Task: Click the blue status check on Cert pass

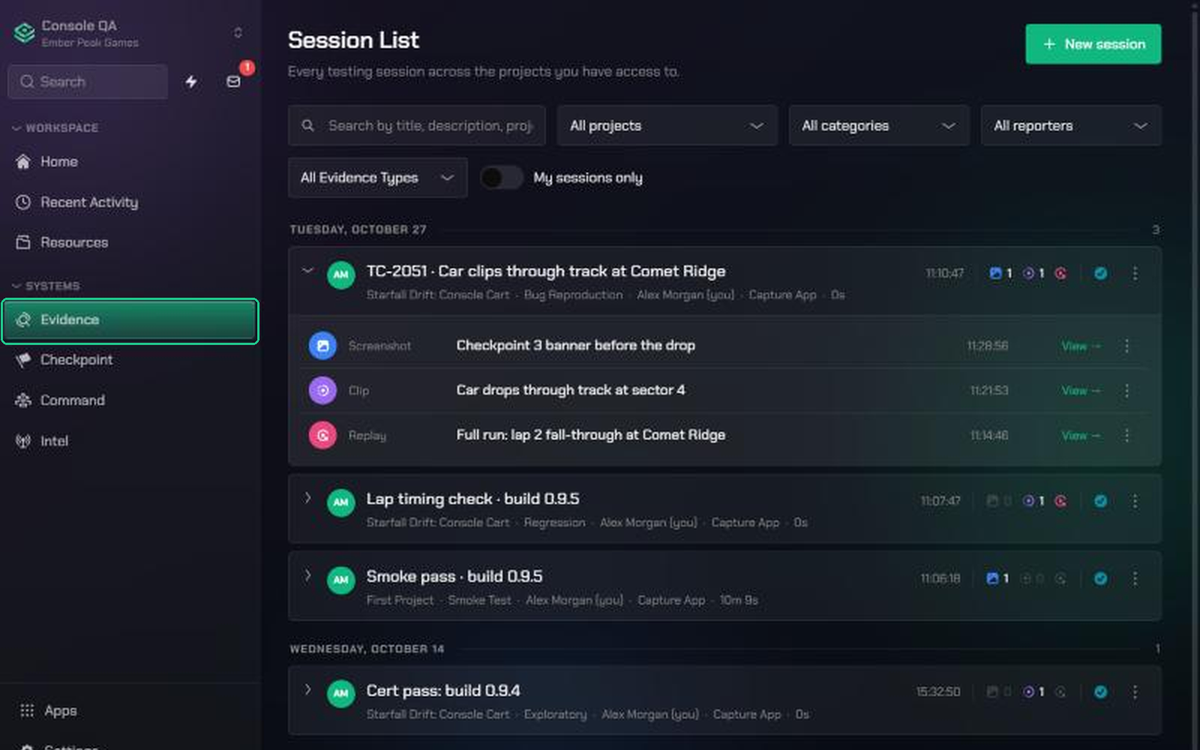Action: tap(1100, 692)
